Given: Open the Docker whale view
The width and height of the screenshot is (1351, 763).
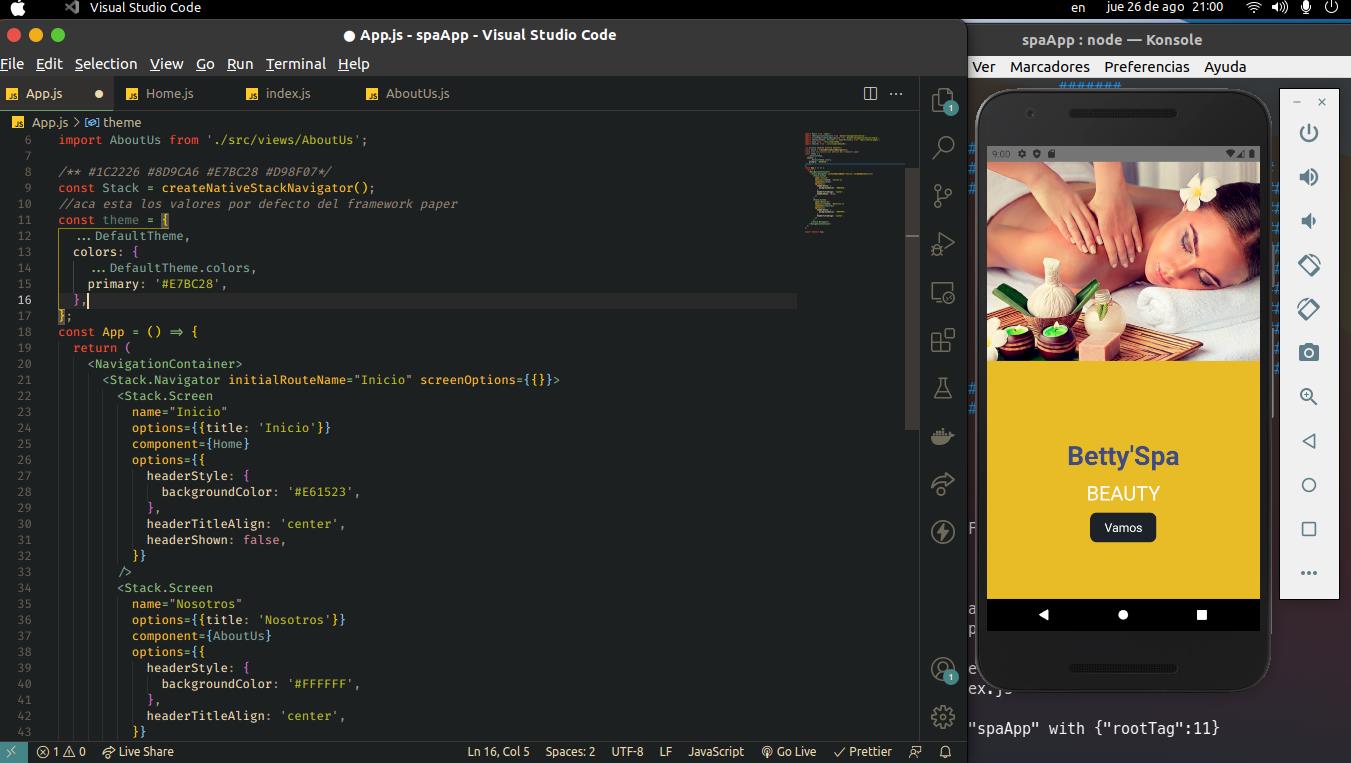Looking at the screenshot, I should click(x=943, y=436).
